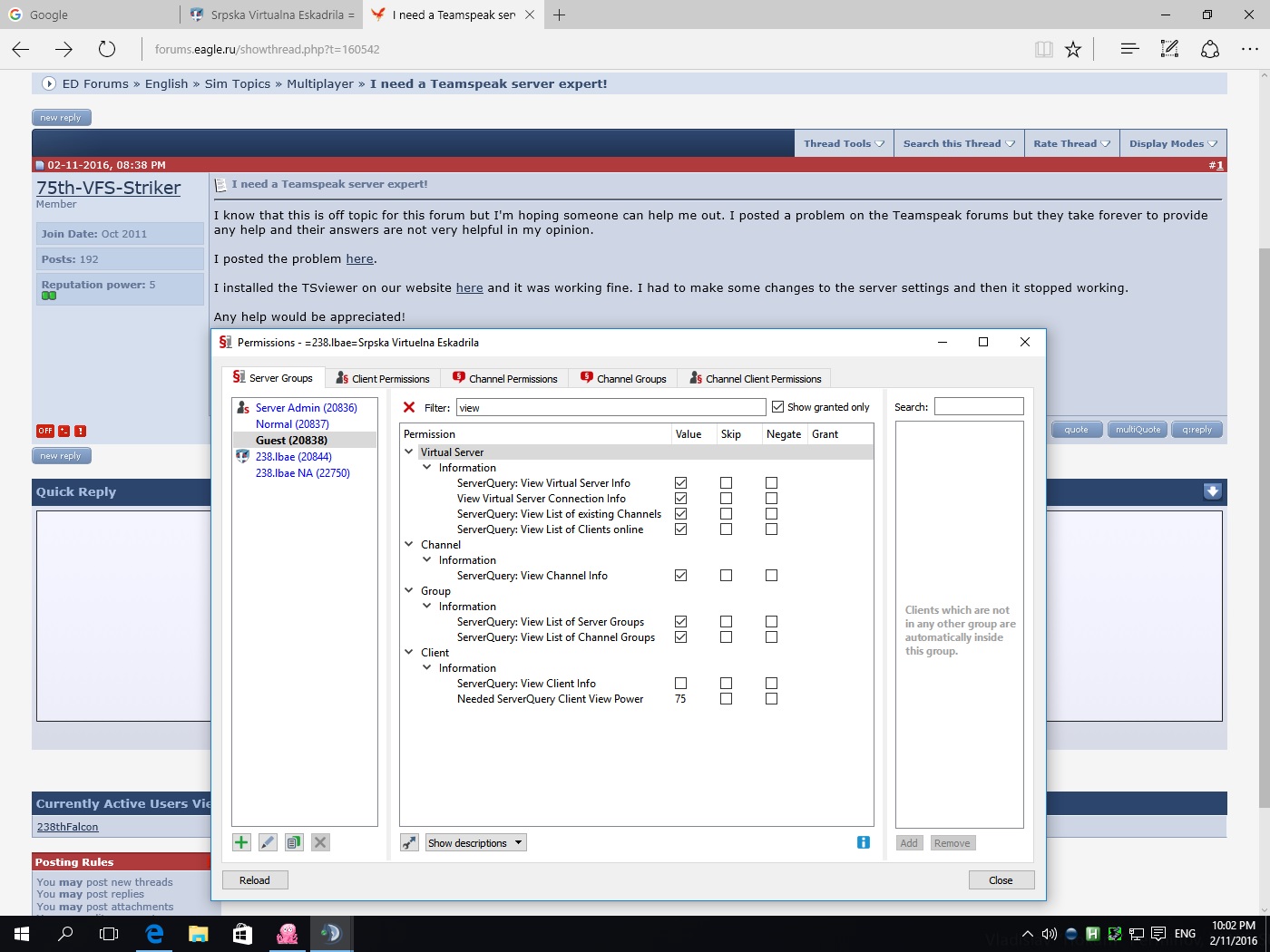The height and width of the screenshot is (952, 1270).
Task: Collapse the Client permission category
Action: tap(409, 652)
